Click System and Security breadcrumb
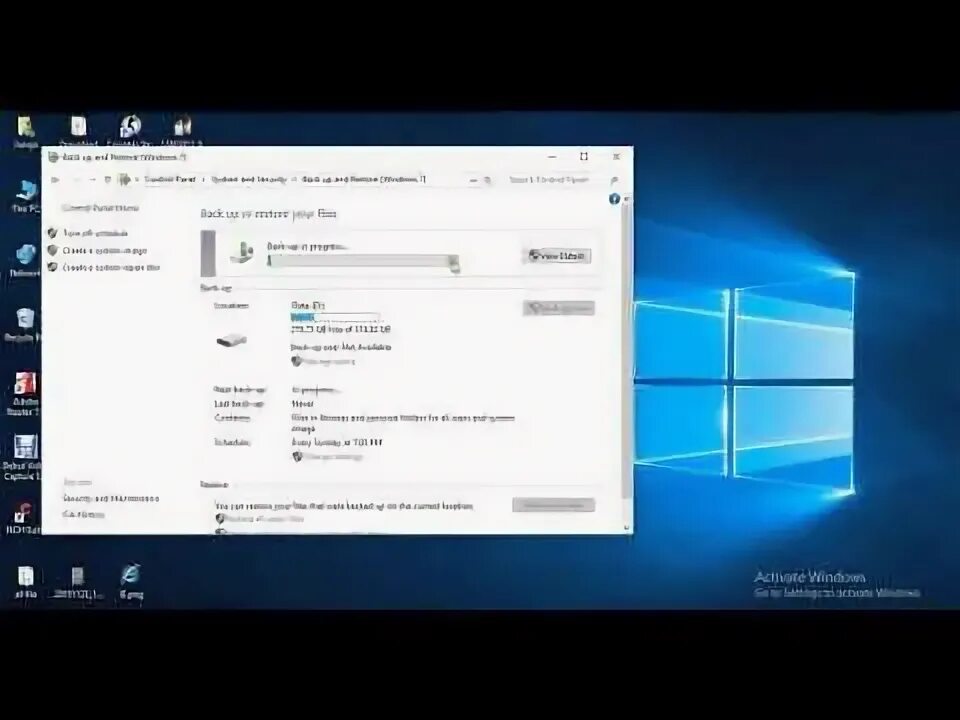This screenshot has height=720, width=960. pos(249,179)
